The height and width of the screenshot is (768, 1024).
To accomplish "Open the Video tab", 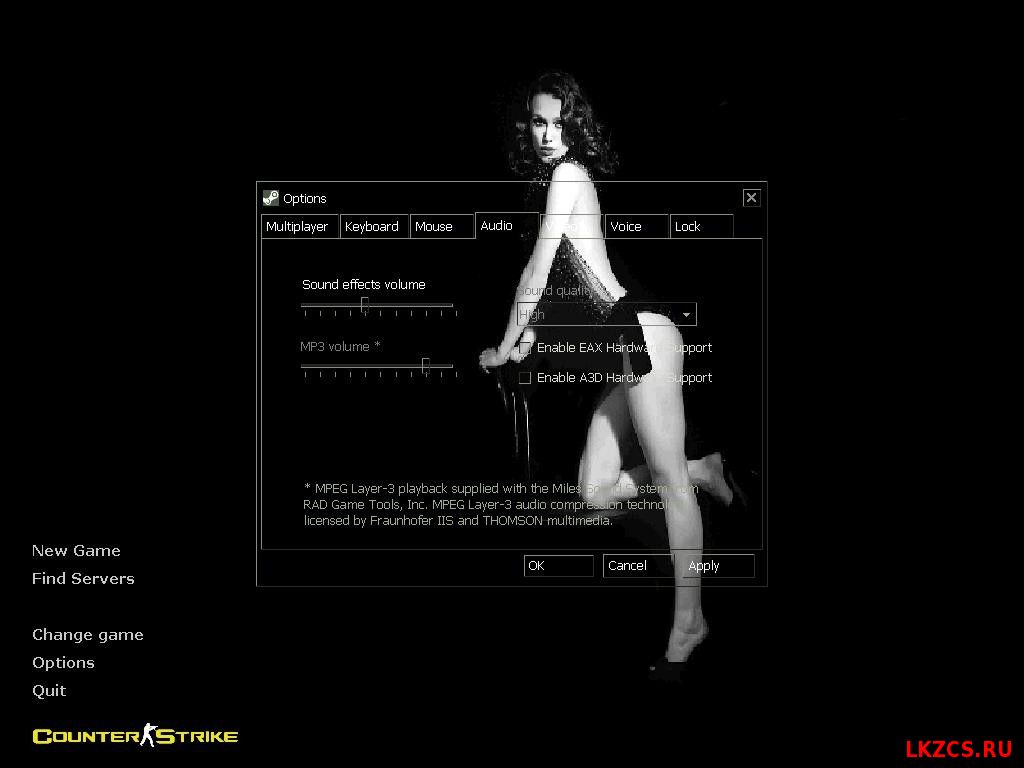I will click(571, 226).
